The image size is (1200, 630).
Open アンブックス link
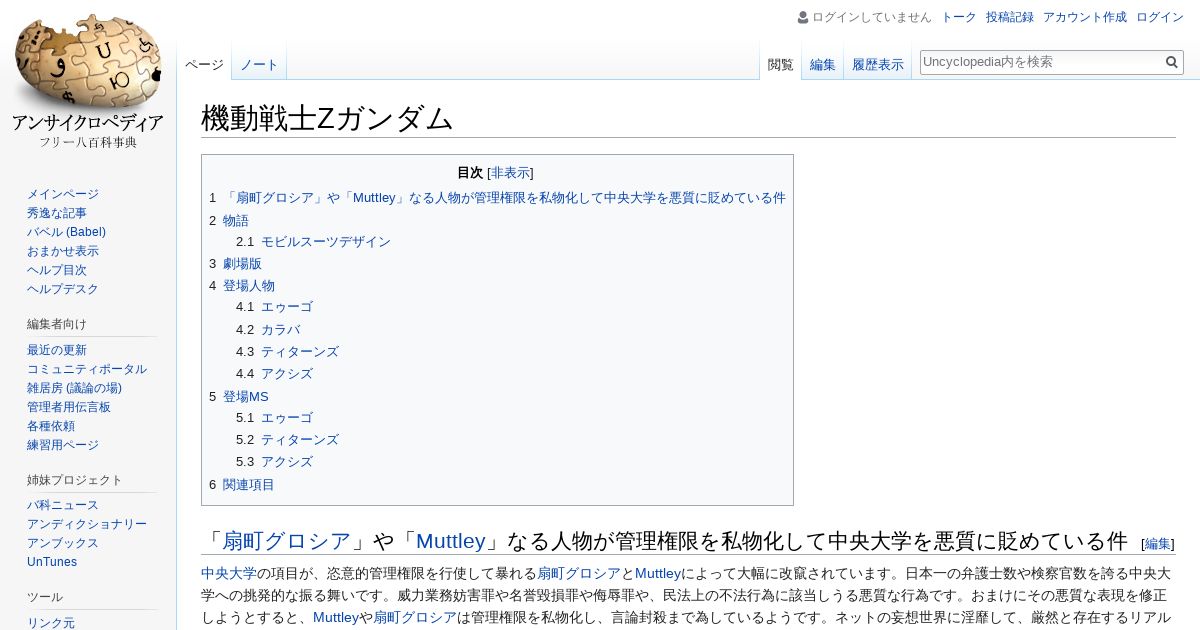(x=63, y=543)
